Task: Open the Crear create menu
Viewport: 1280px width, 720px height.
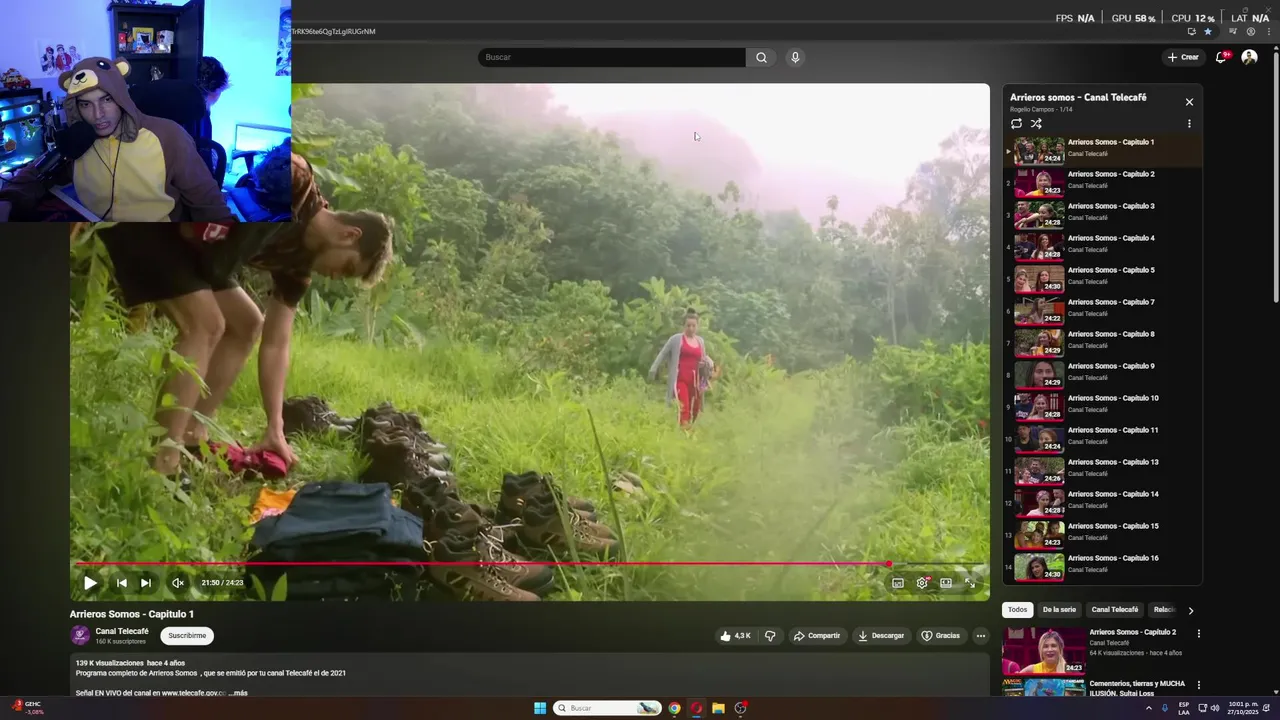Action: (1183, 57)
